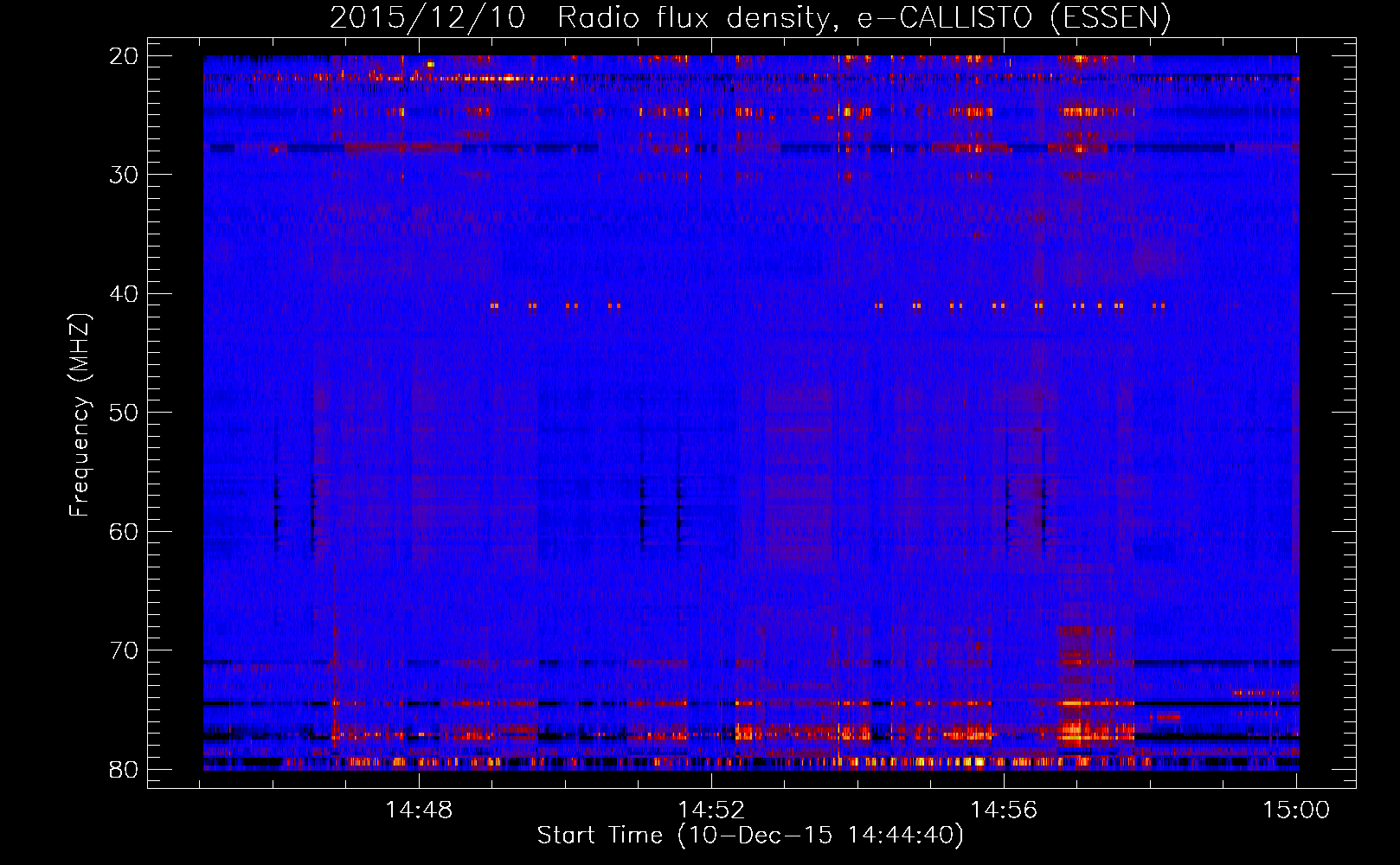1400x865 pixels.
Task: Click the '70' frequency tick label
Action: point(125,650)
